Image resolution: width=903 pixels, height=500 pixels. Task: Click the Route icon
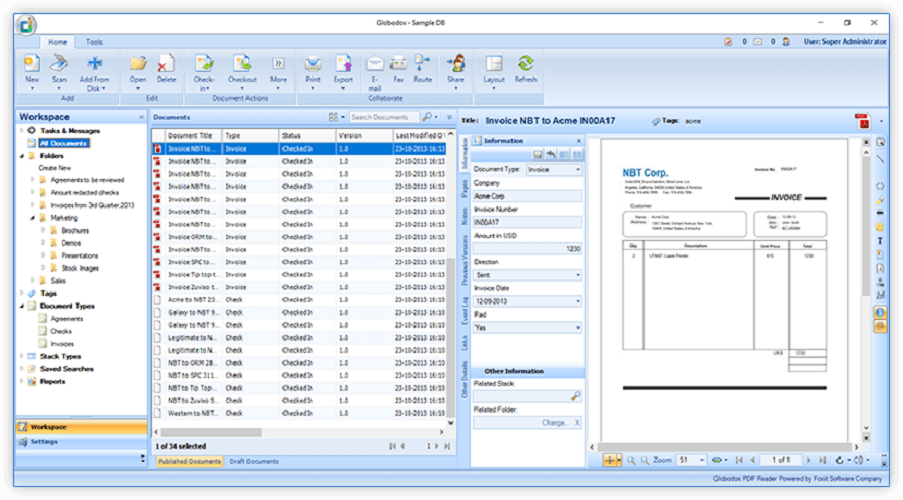pos(422,63)
